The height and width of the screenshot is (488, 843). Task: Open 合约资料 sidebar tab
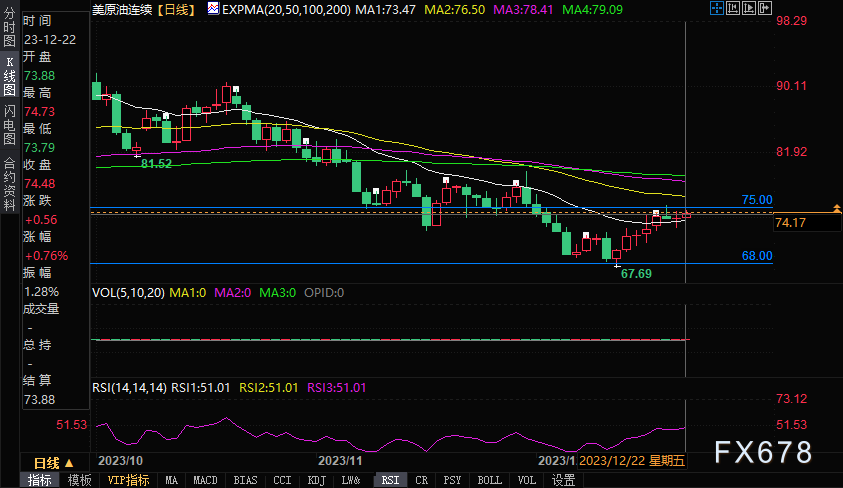point(9,184)
